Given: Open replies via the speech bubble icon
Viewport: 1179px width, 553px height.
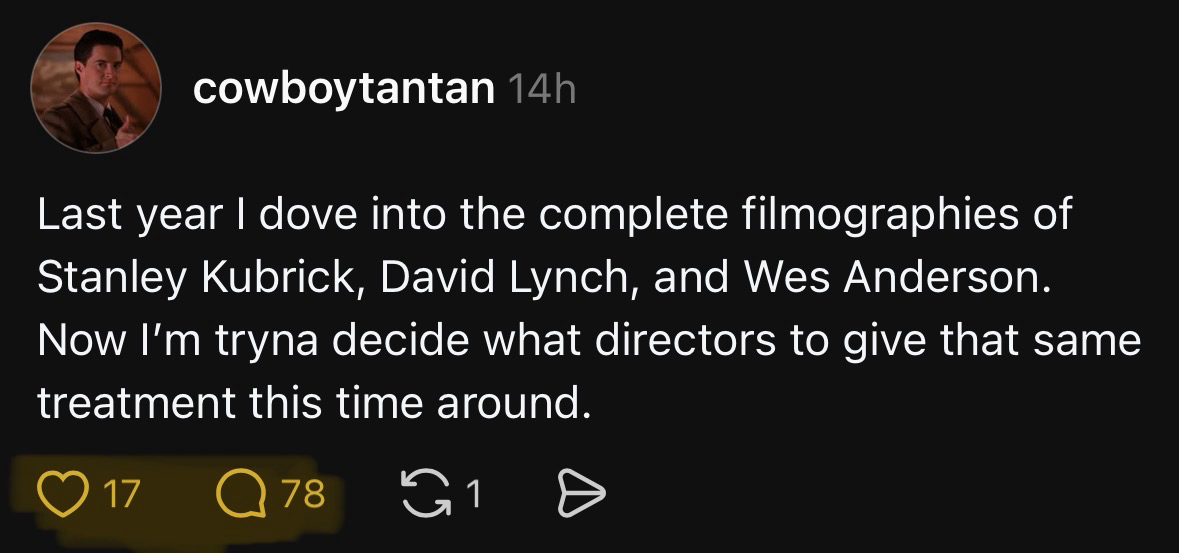Looking at the screenshot, I should (x=238, y=492).
